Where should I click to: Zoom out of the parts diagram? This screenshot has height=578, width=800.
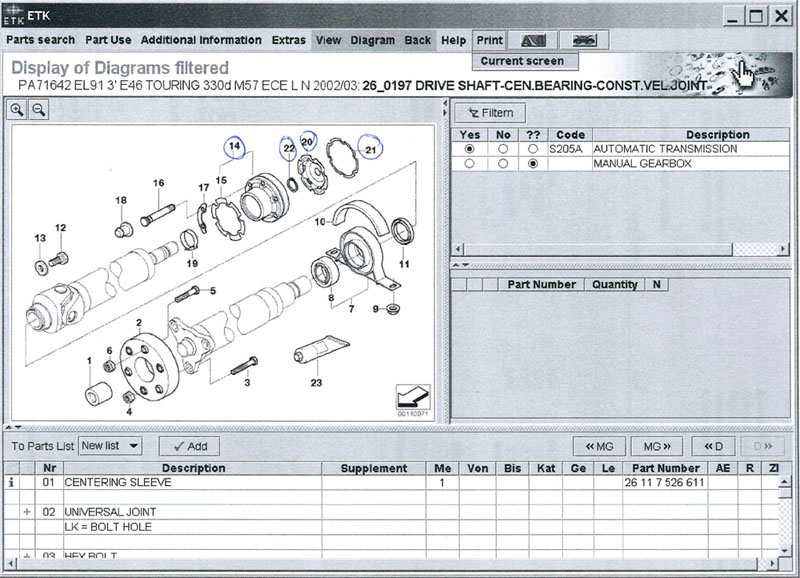(x=39, y=109)
